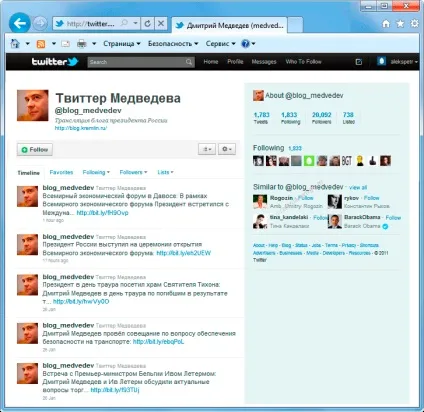Open browser tools gear icon
The height and width of the screenshot is (412, 424).
[x=415, y=24]
